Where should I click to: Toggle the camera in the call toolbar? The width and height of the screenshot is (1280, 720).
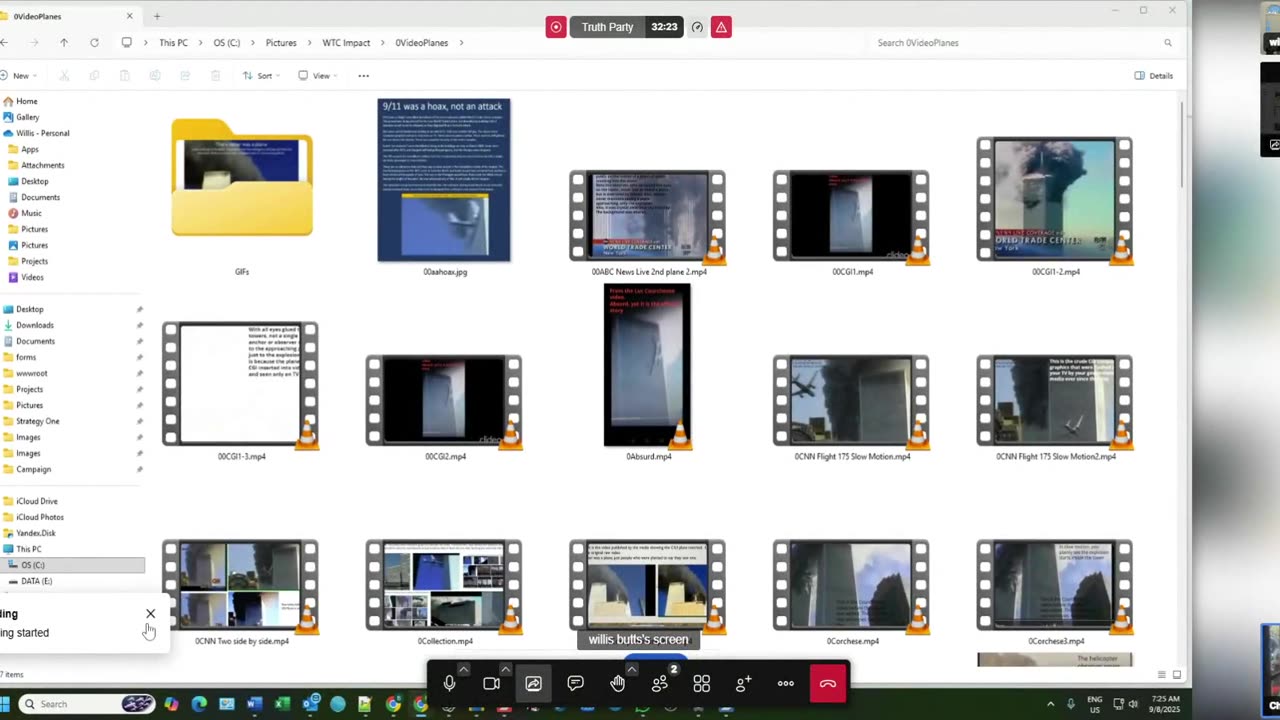(x=491, y=684)
